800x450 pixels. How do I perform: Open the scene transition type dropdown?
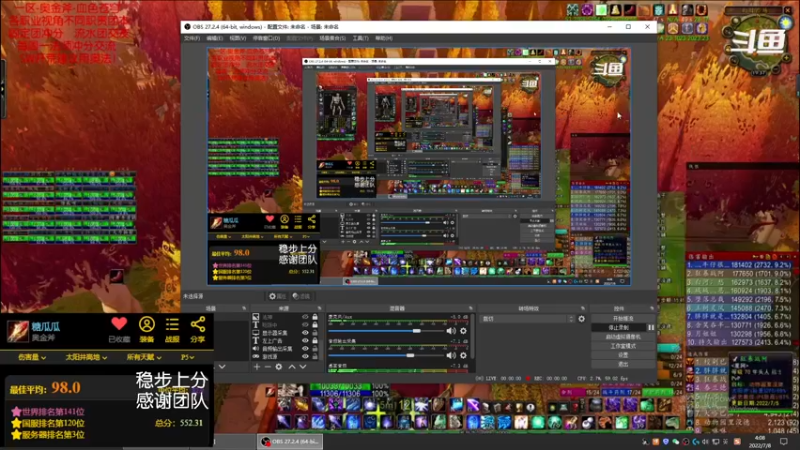point(528,319)
